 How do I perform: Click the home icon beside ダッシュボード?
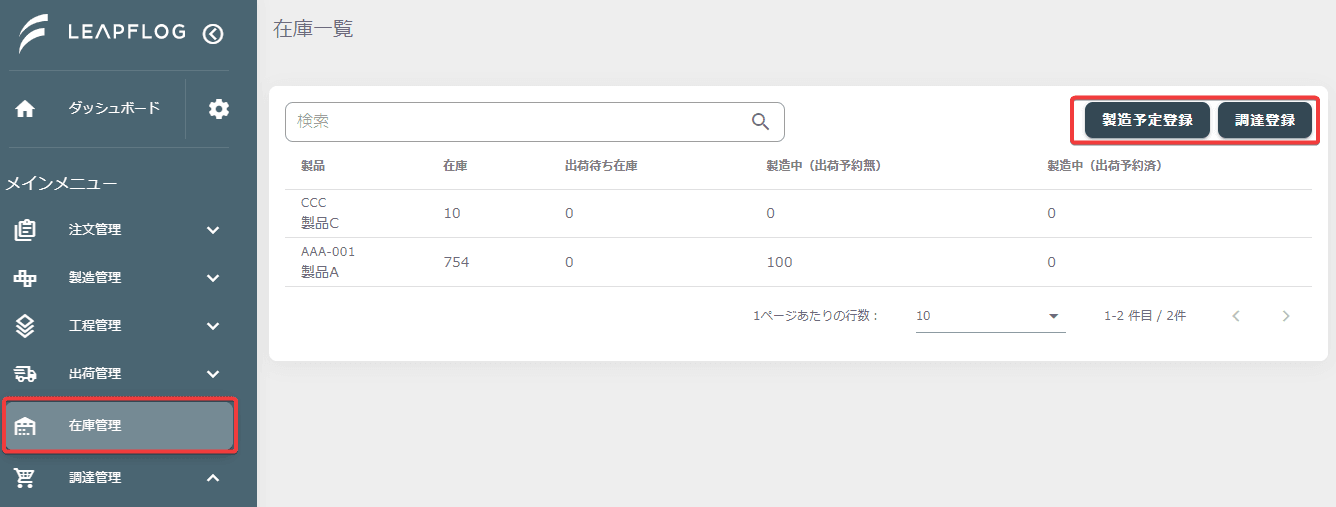click(25, 109)
